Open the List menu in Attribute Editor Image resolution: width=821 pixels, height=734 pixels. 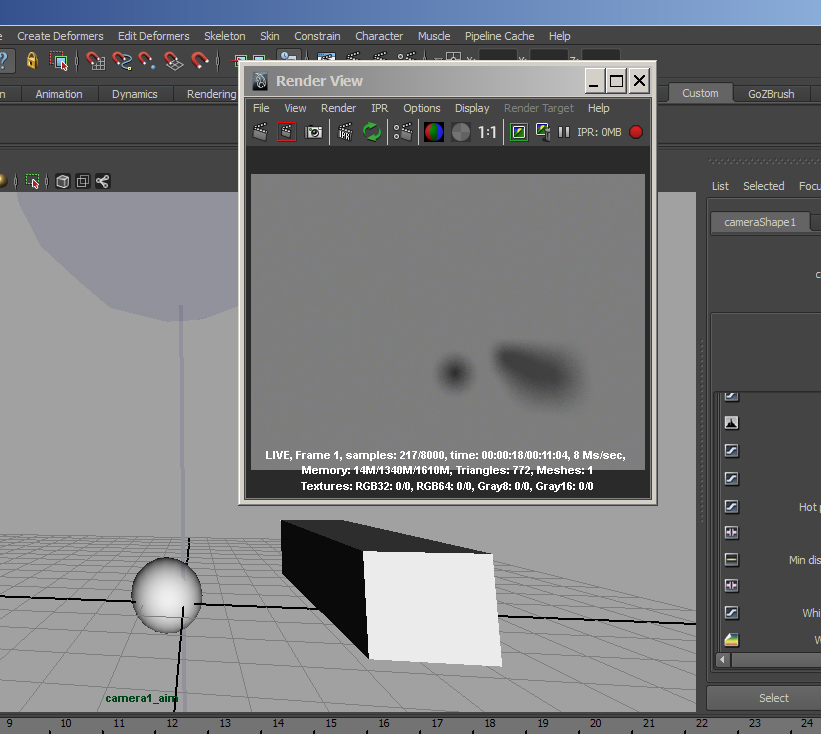coord(720,186)
